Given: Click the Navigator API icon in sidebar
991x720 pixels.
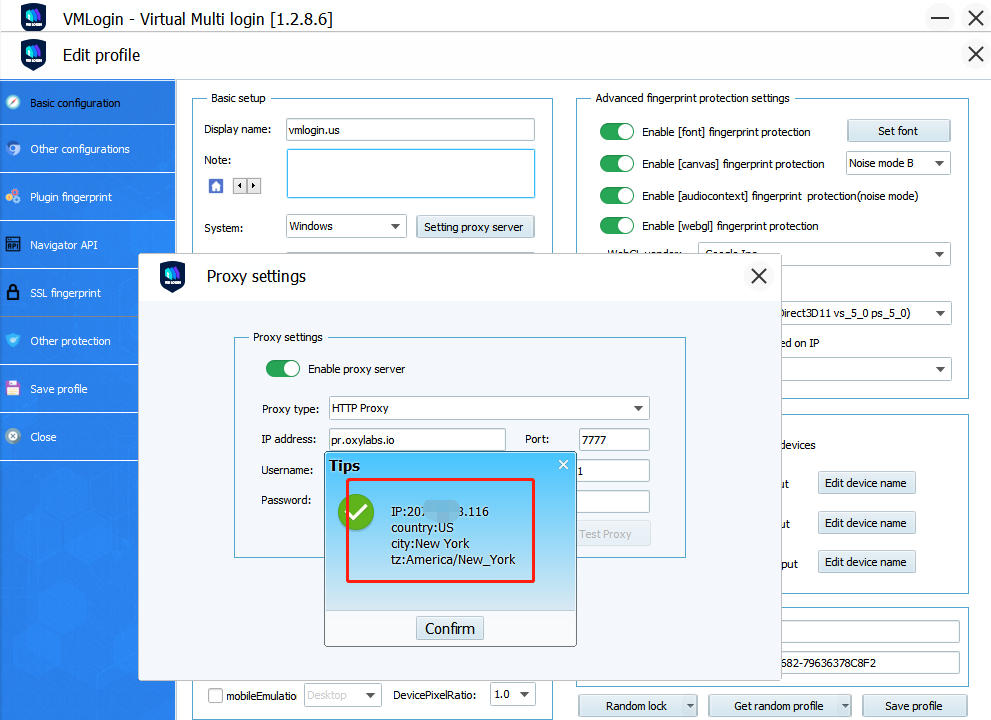Looking at the screenshot, I should point(13,245).
